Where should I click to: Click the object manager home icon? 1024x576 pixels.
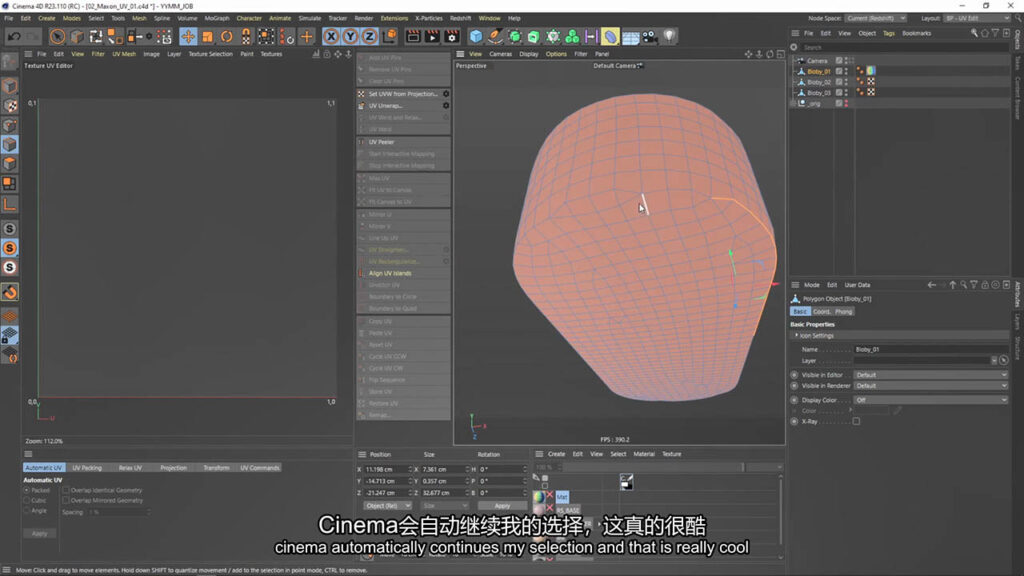point(985,33)
